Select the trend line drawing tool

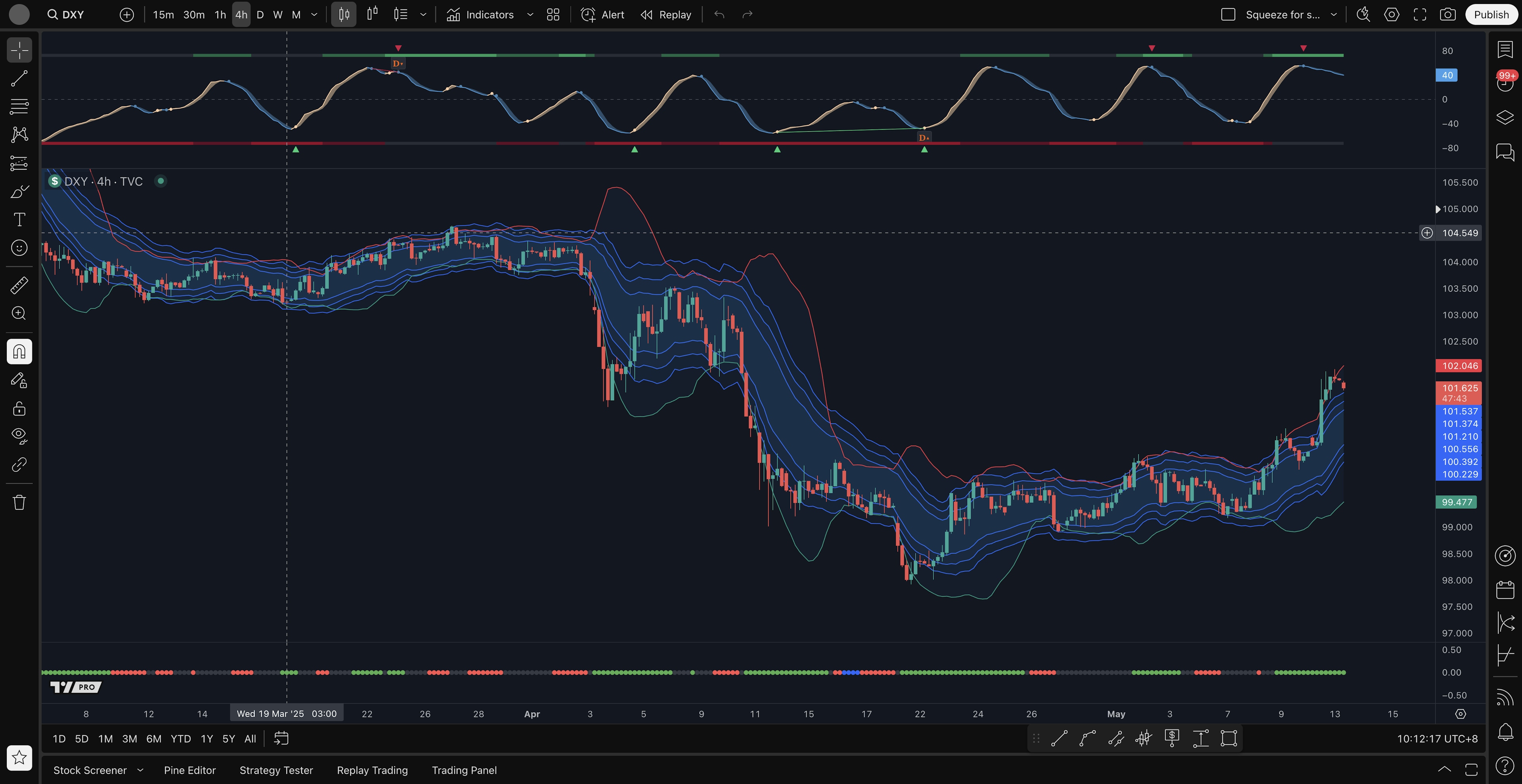pos(19,78)
